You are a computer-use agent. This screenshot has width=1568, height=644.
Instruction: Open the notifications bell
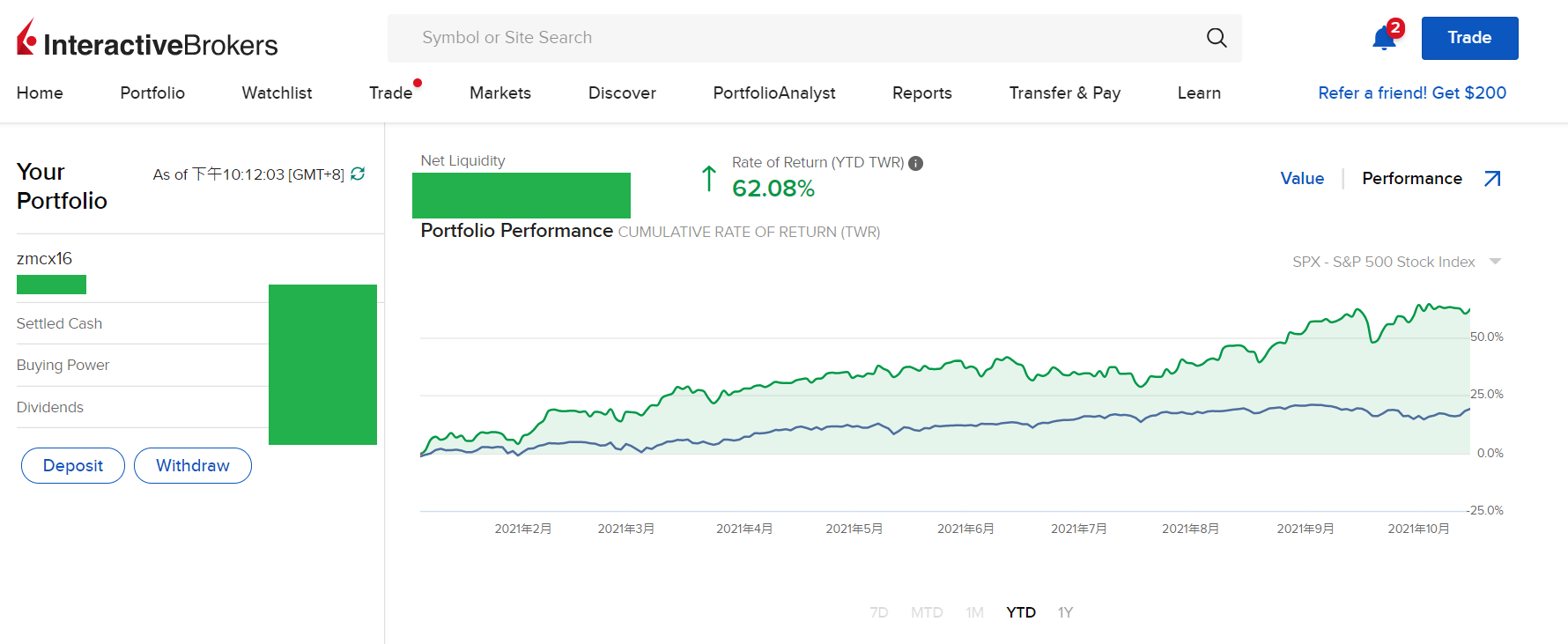click(x=1384, y=39)
